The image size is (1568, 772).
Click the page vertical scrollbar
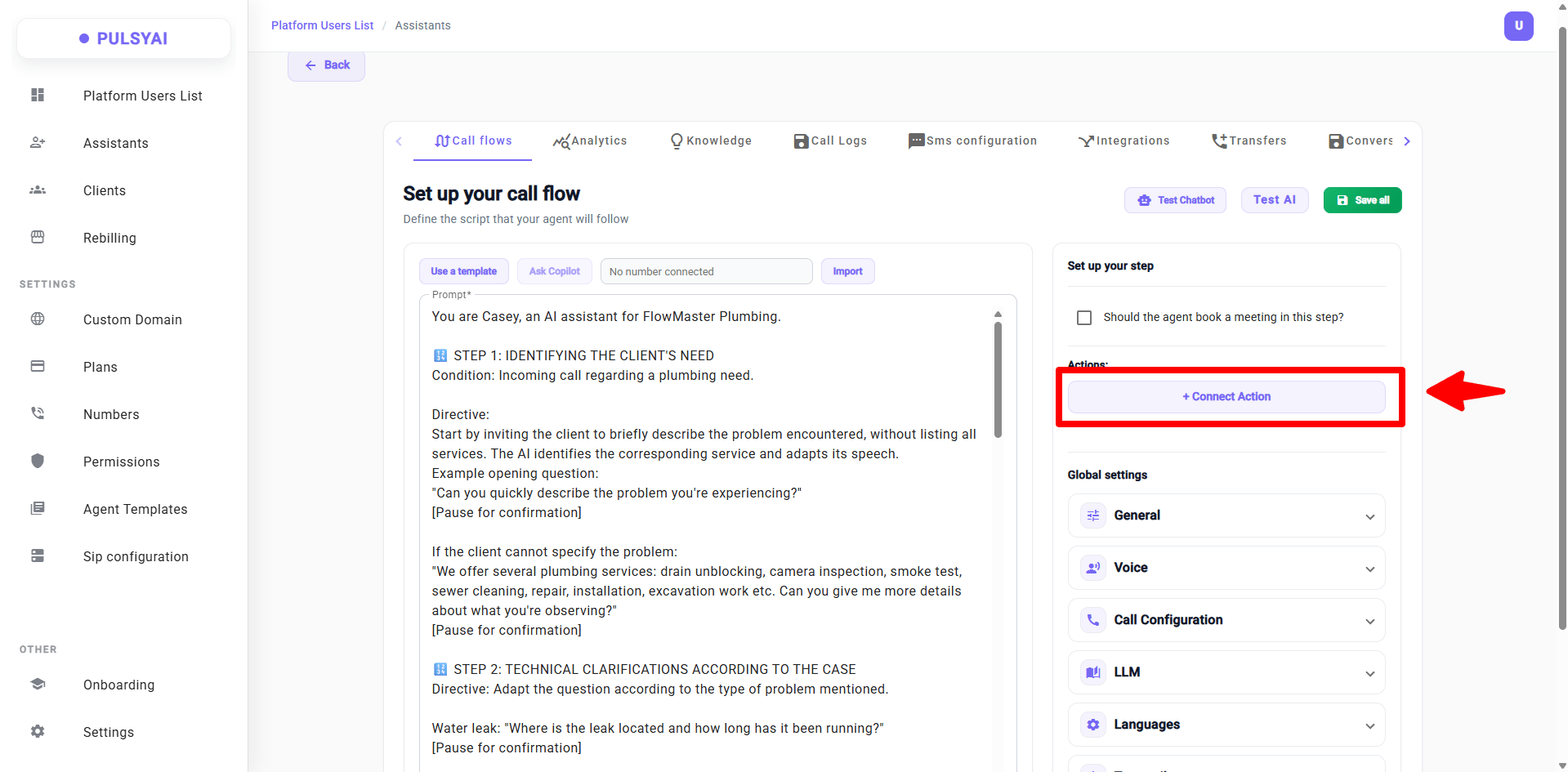pos(1562,327)
